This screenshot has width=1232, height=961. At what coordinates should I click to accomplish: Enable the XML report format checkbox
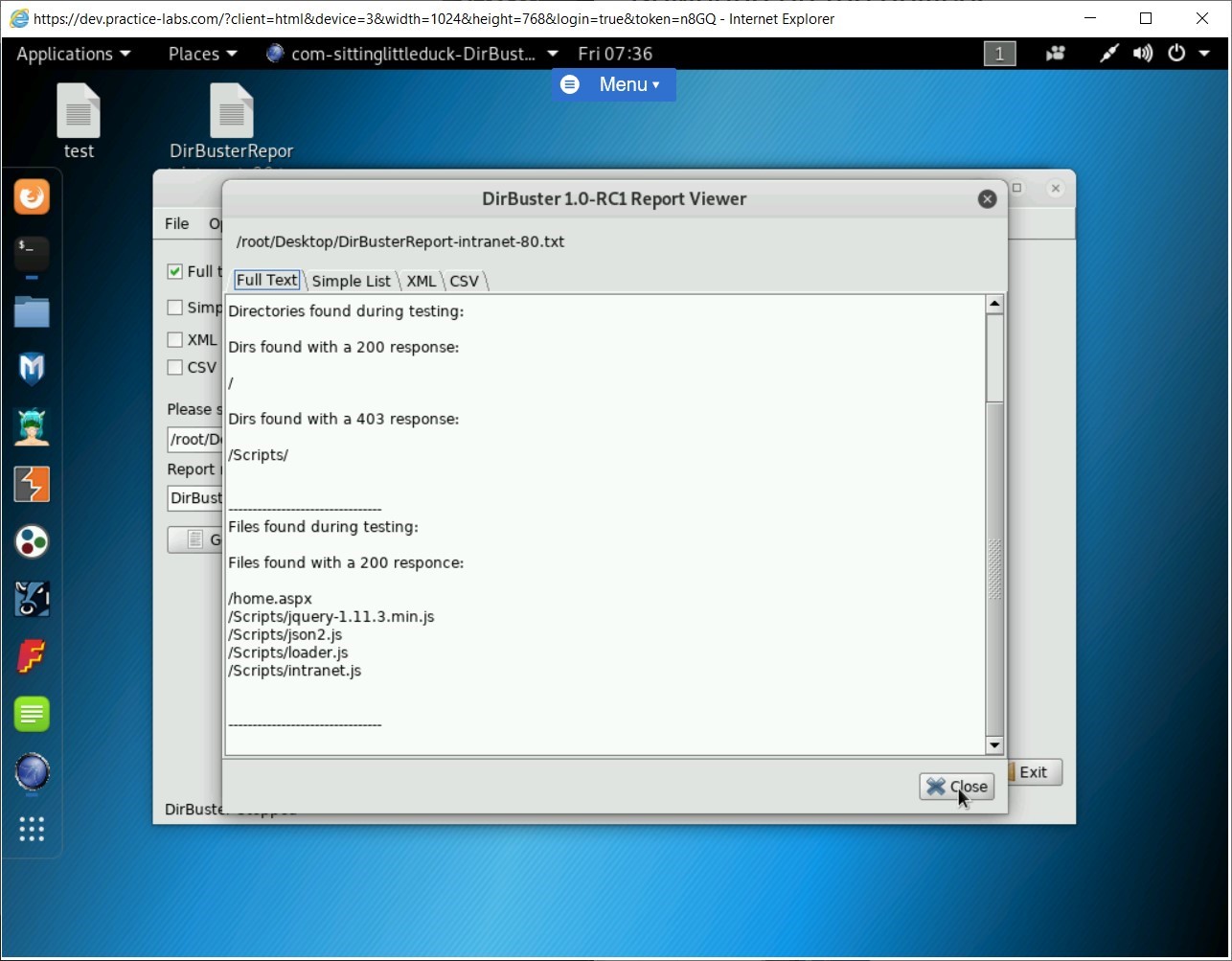tap(175, 339)
